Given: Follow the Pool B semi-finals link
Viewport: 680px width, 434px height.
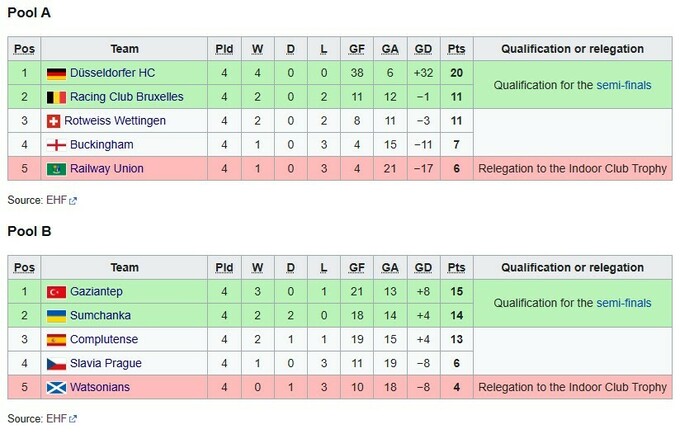Looking at the screenshot, I should 623,303.
